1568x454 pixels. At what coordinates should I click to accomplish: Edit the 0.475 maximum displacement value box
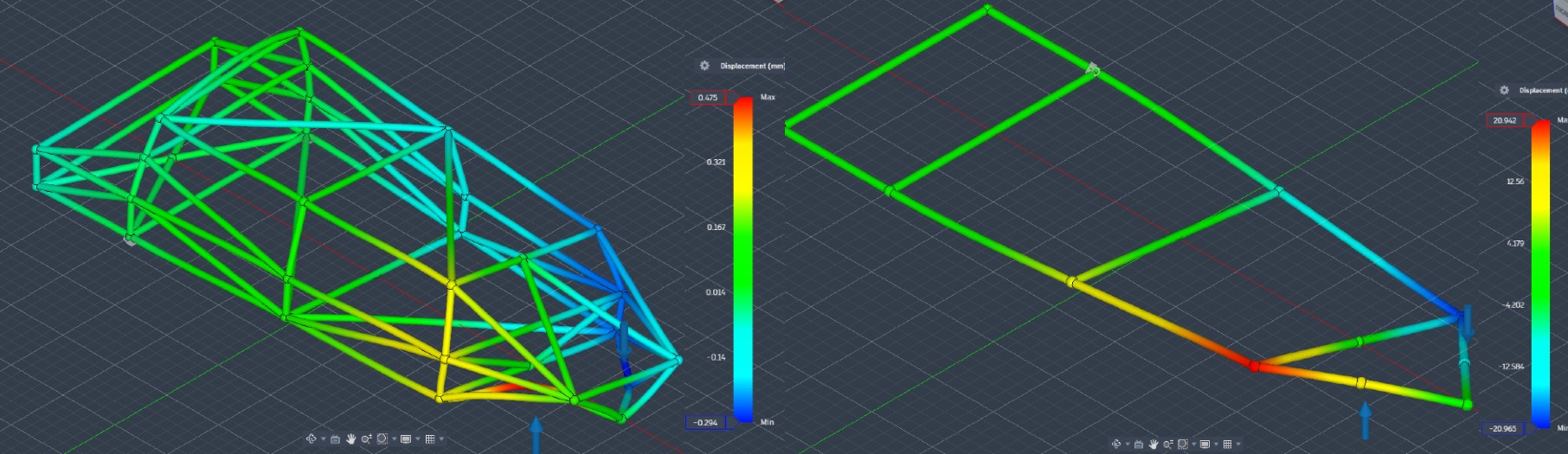708,97
